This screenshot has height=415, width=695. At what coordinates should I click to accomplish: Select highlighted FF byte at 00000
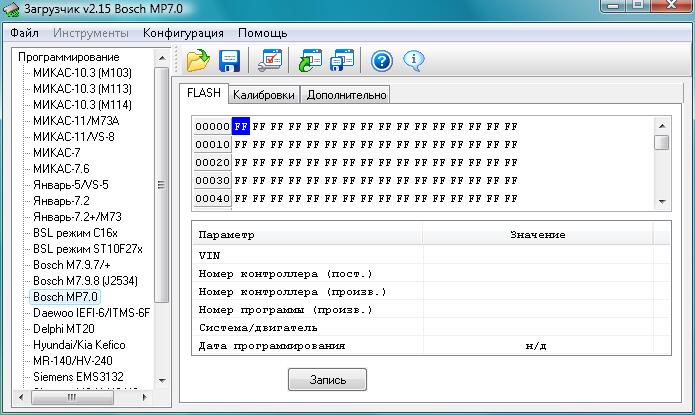[241, 126]
